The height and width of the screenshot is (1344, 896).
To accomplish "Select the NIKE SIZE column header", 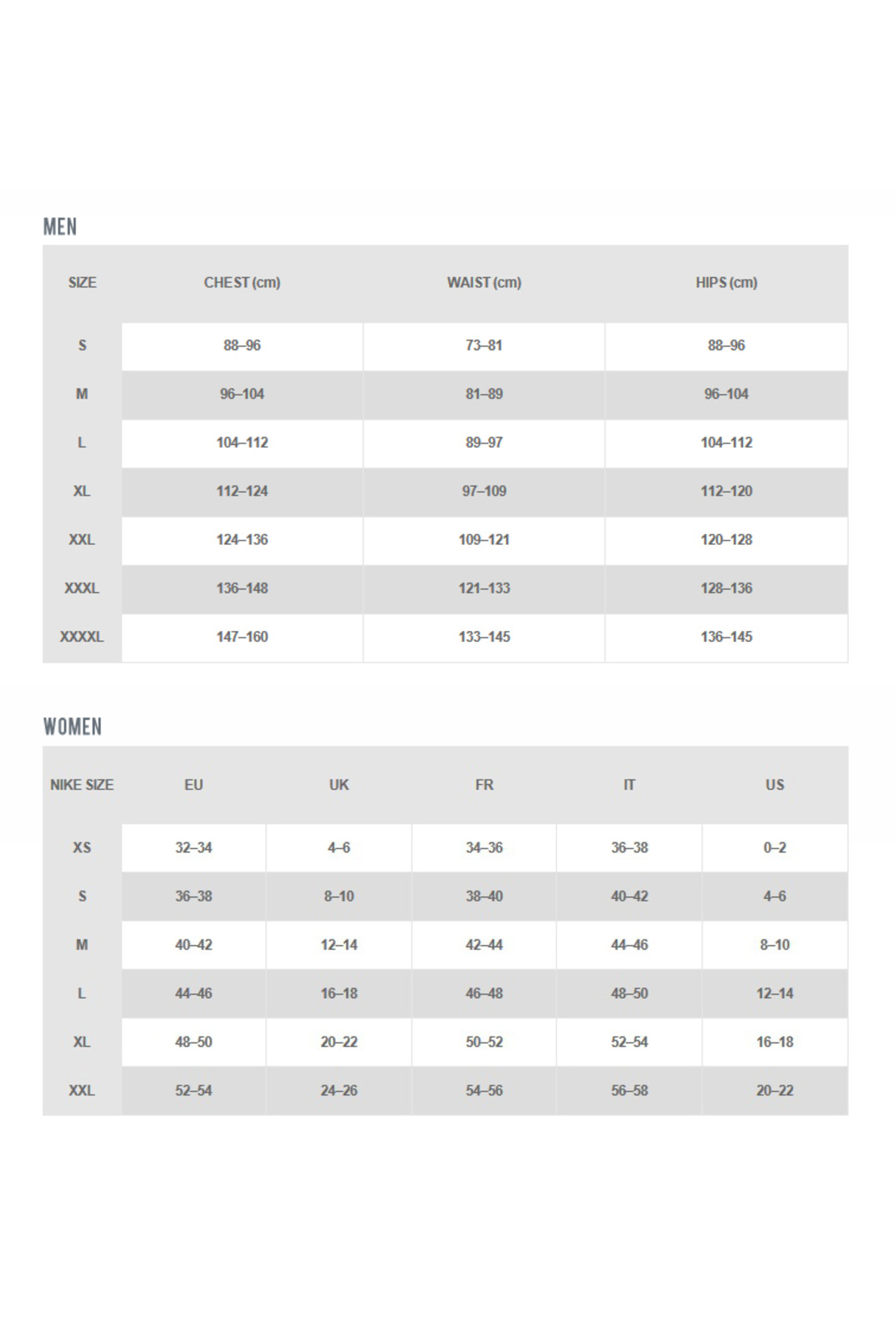I will [81, 785].
